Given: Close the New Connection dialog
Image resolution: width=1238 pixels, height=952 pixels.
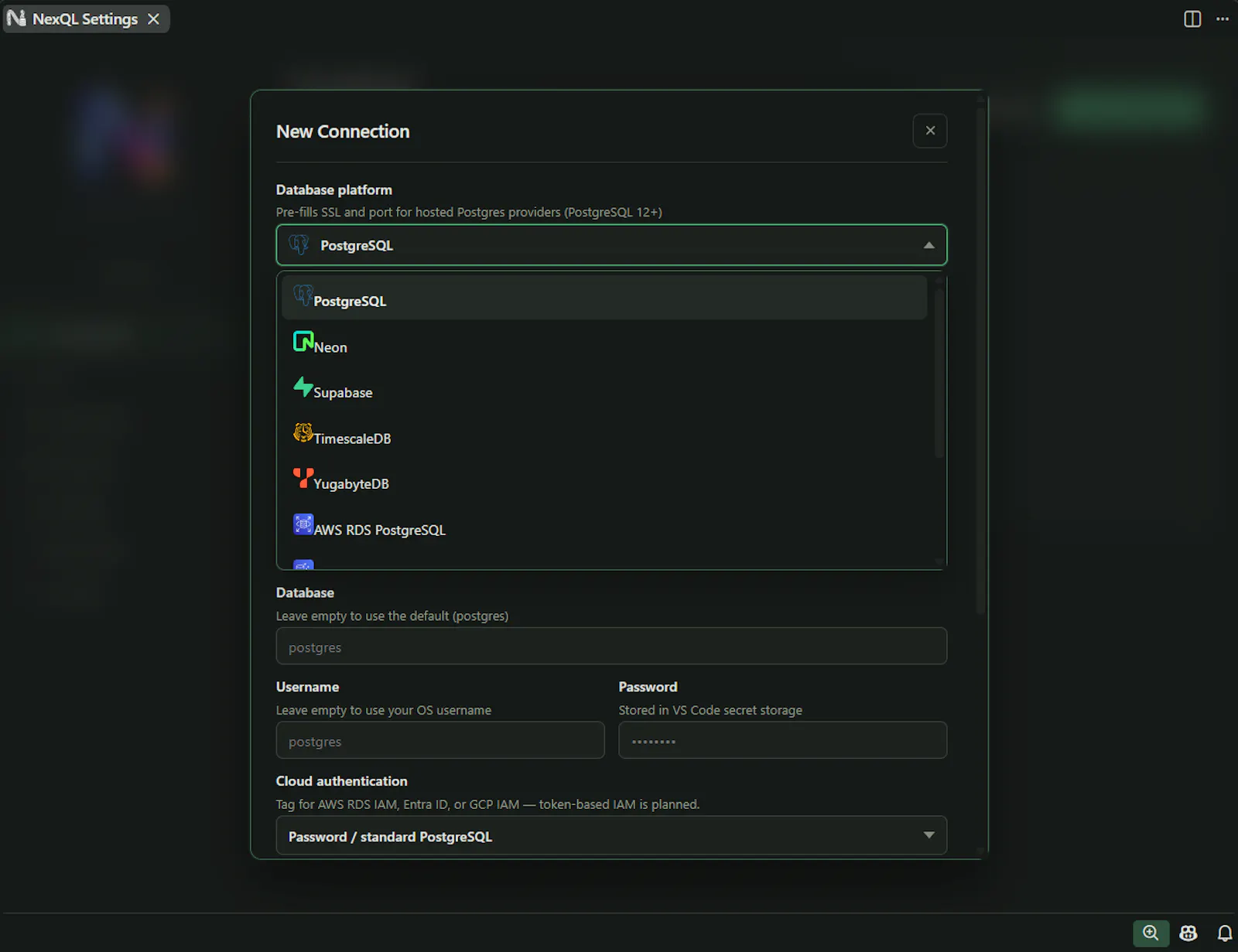Looking at the screenshot, I should click(930, 131).
